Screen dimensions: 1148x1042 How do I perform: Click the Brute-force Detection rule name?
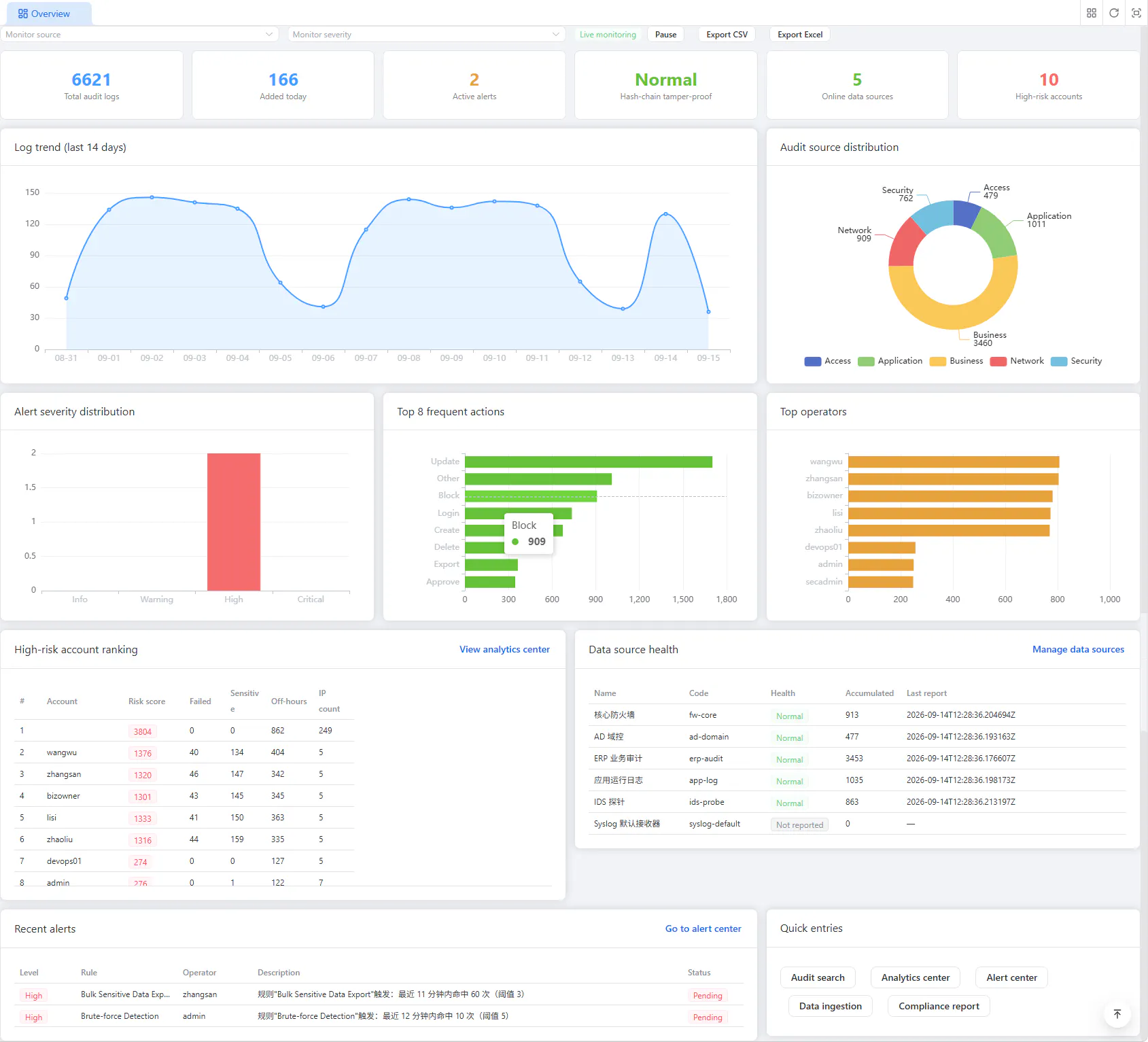pos(120,1016)
